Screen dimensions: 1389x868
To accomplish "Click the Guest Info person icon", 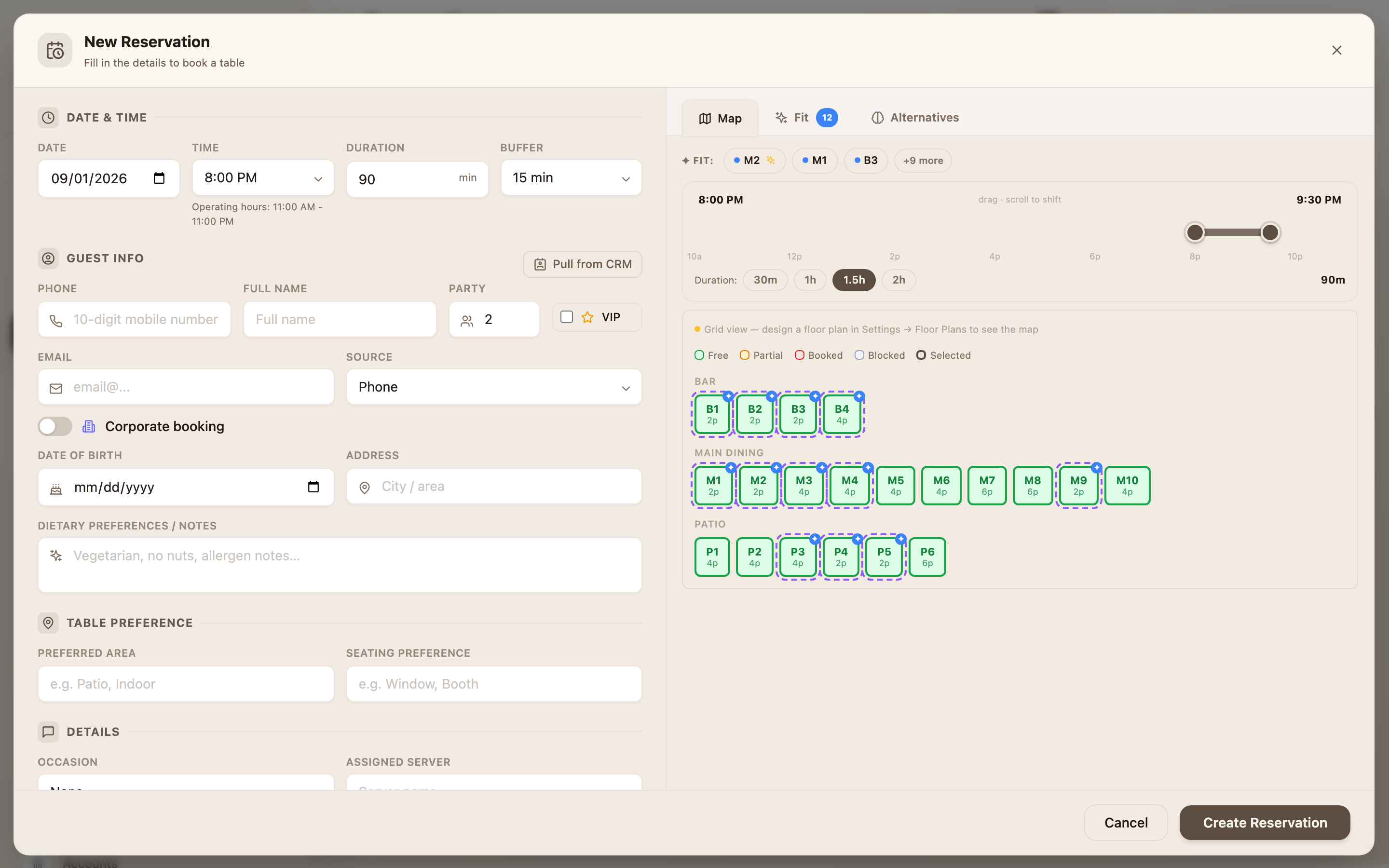I will coord(48,258).
